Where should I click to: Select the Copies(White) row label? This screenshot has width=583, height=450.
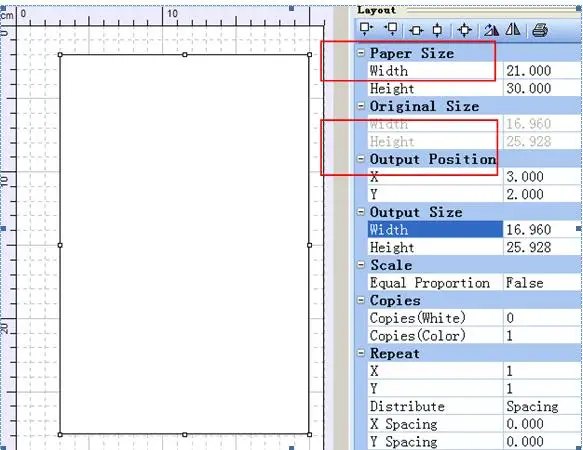click(435, 318)
